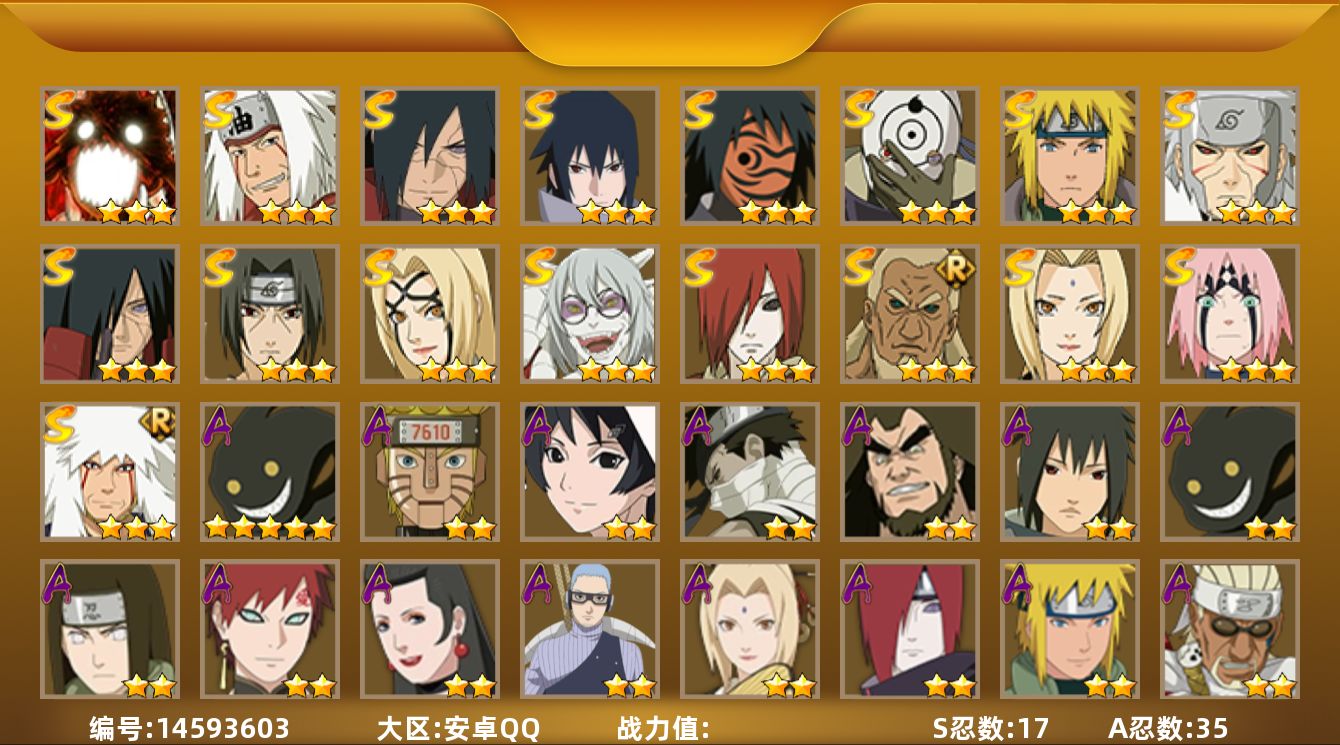Open the 7610 headband robot character
The height and width of the screenshot is (745, 1340).
tap(429, 471)
